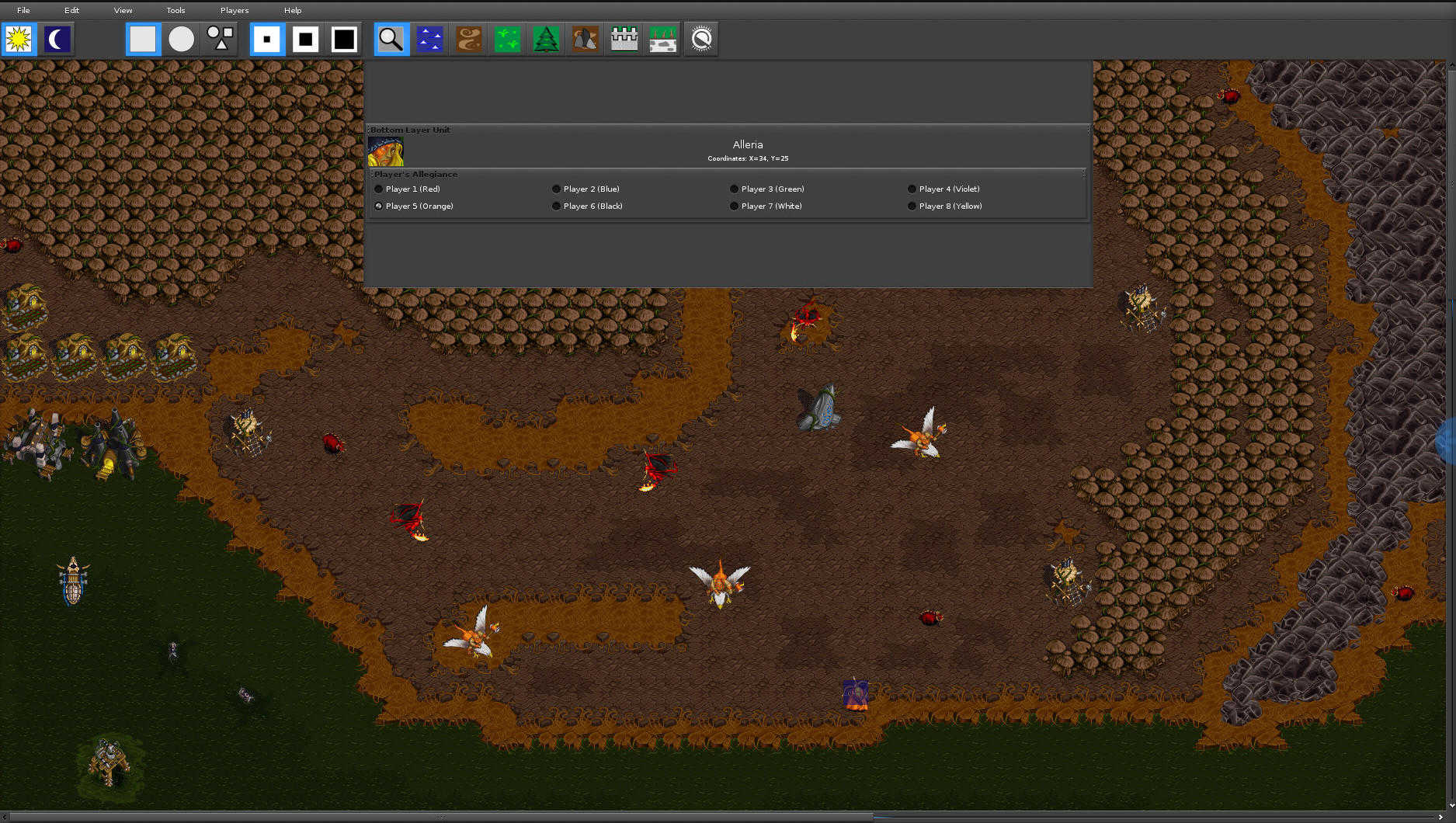The height and width of the screenshot is (823, 1456).
Task: Select the dark portal on the map
Action: tap(817, 407)
